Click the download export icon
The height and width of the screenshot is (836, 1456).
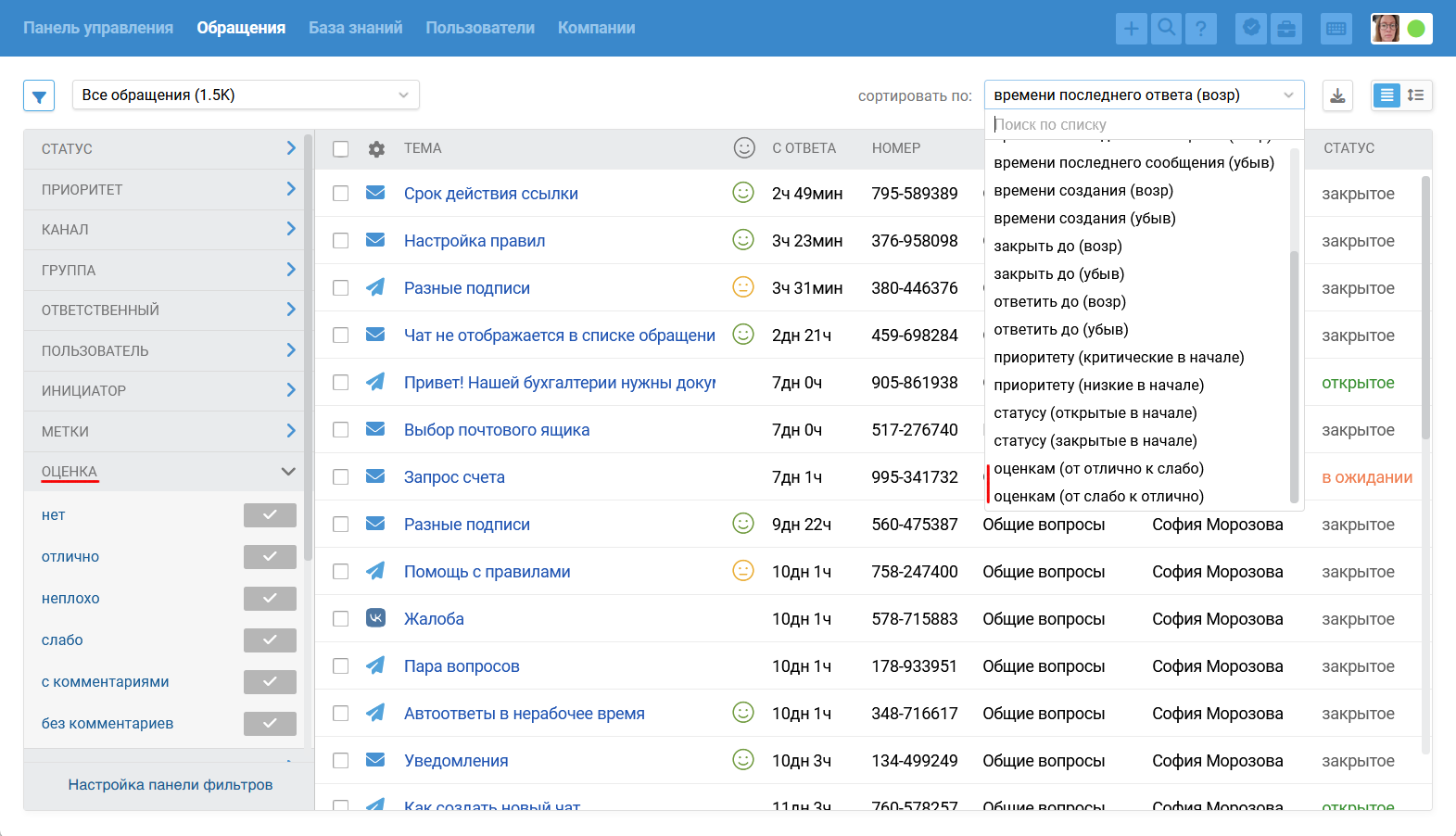tap(1337, 95)
